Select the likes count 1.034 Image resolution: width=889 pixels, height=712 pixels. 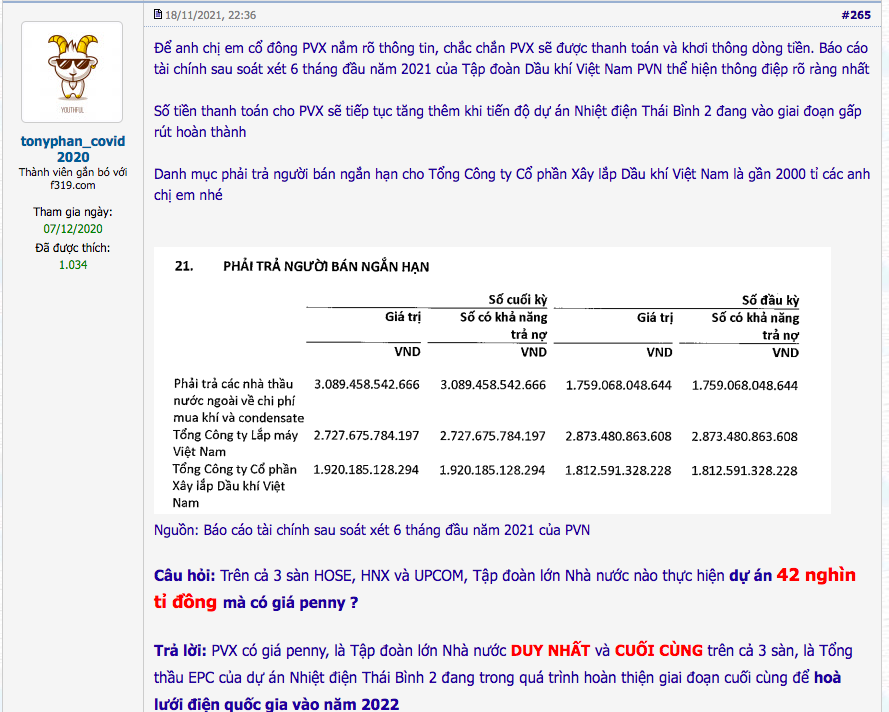coord(73,265)
